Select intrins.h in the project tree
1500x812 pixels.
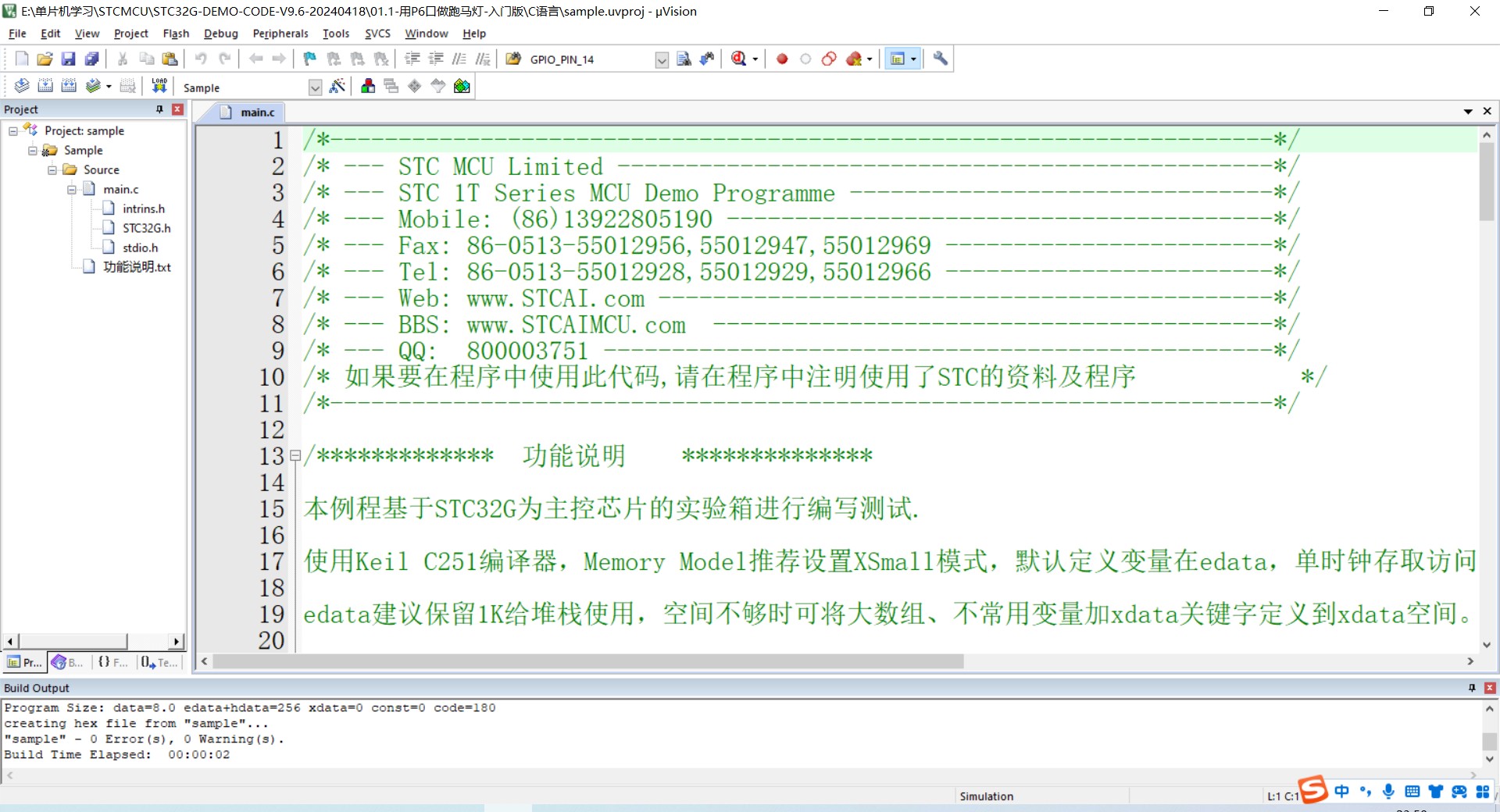(144, 208)
